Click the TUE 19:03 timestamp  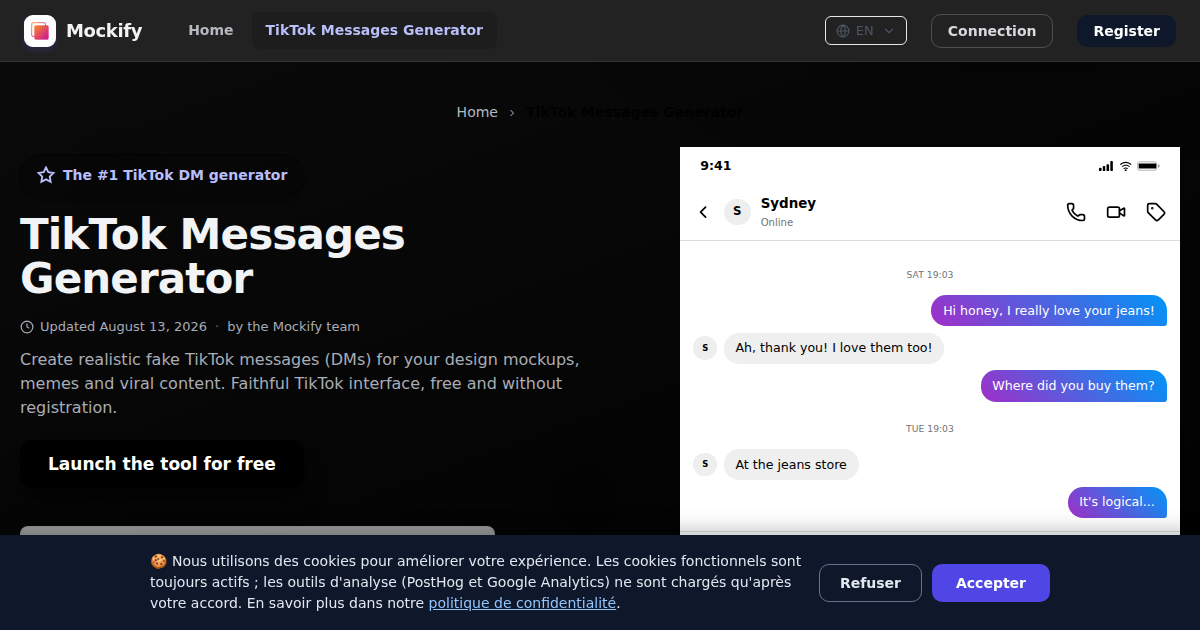click(930, 429)
